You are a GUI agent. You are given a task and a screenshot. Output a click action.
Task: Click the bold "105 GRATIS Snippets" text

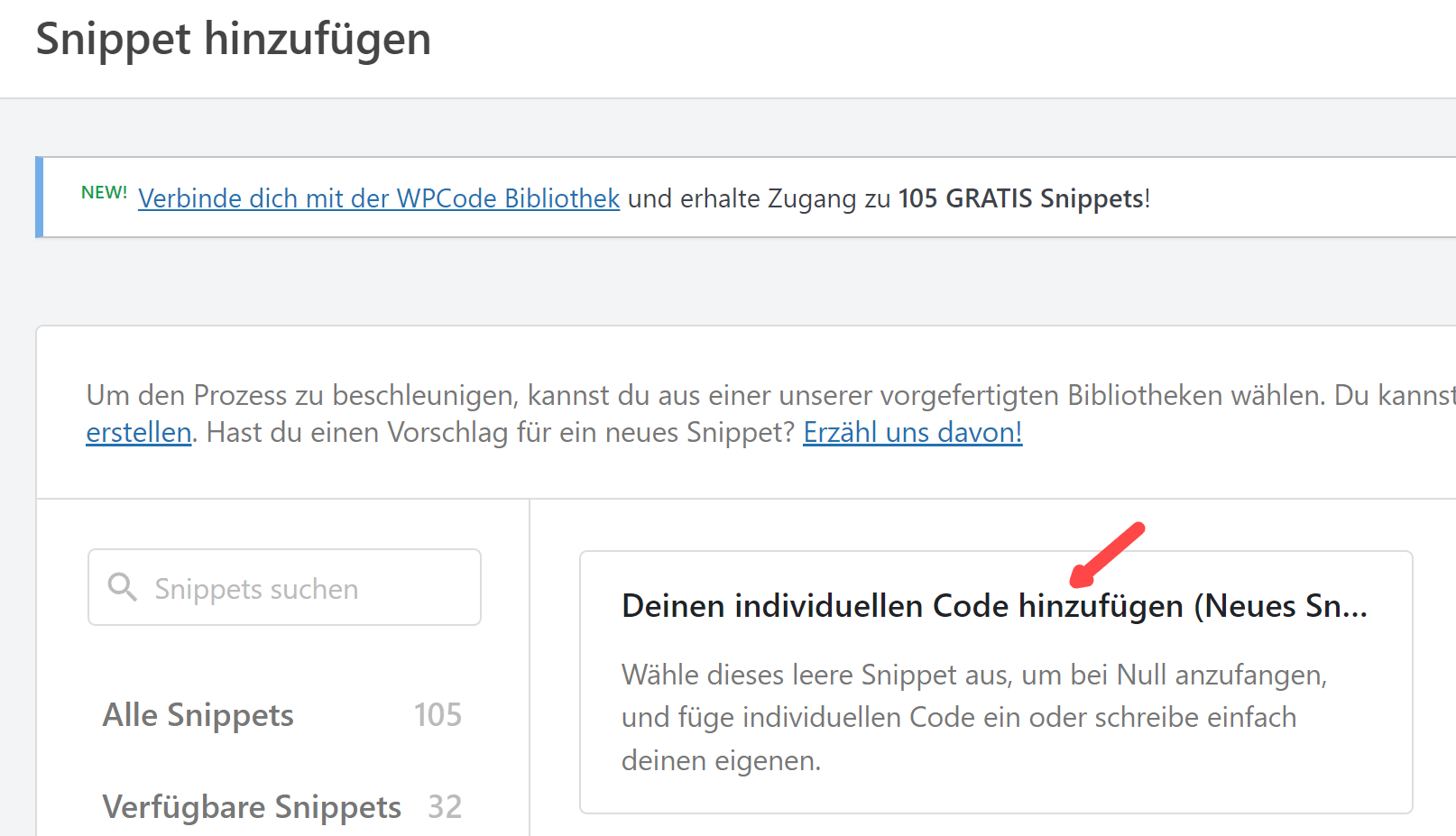coord(1021,198)
